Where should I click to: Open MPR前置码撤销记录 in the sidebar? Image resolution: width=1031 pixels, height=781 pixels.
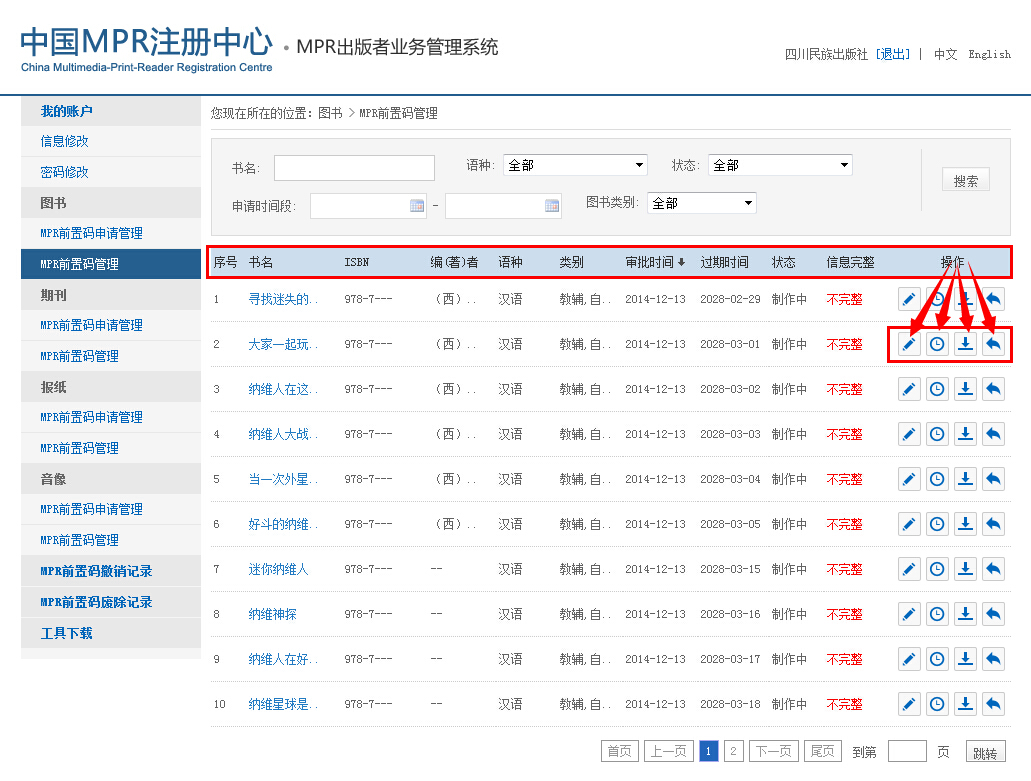96,571
